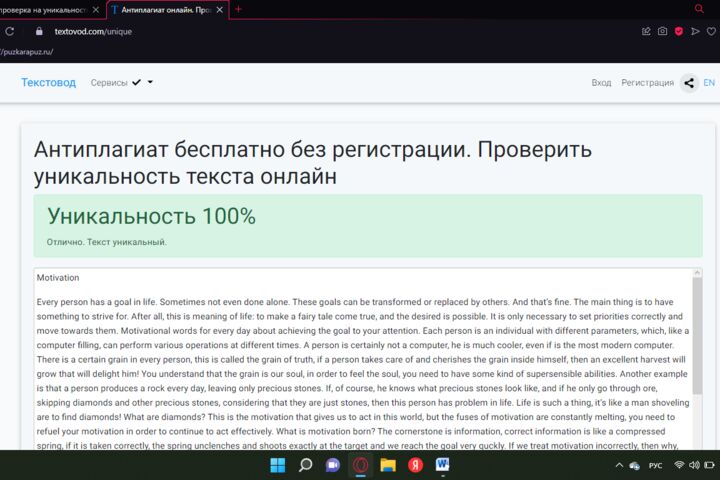Expand the Сервисы dropdown arrow
Viewport: 720px width, 480px height.
(x=150, y=83)
